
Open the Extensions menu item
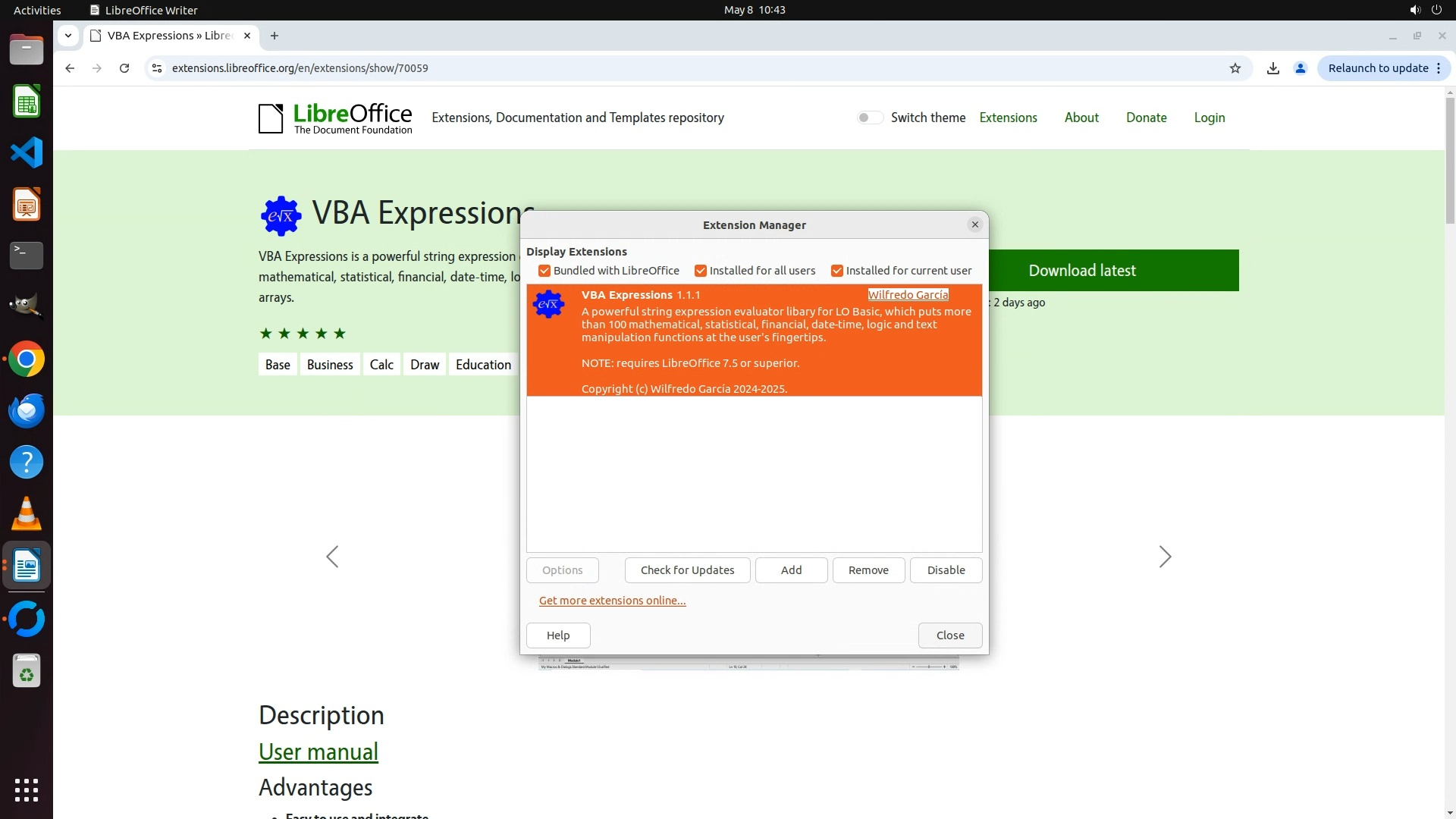tap(1008, 118)
